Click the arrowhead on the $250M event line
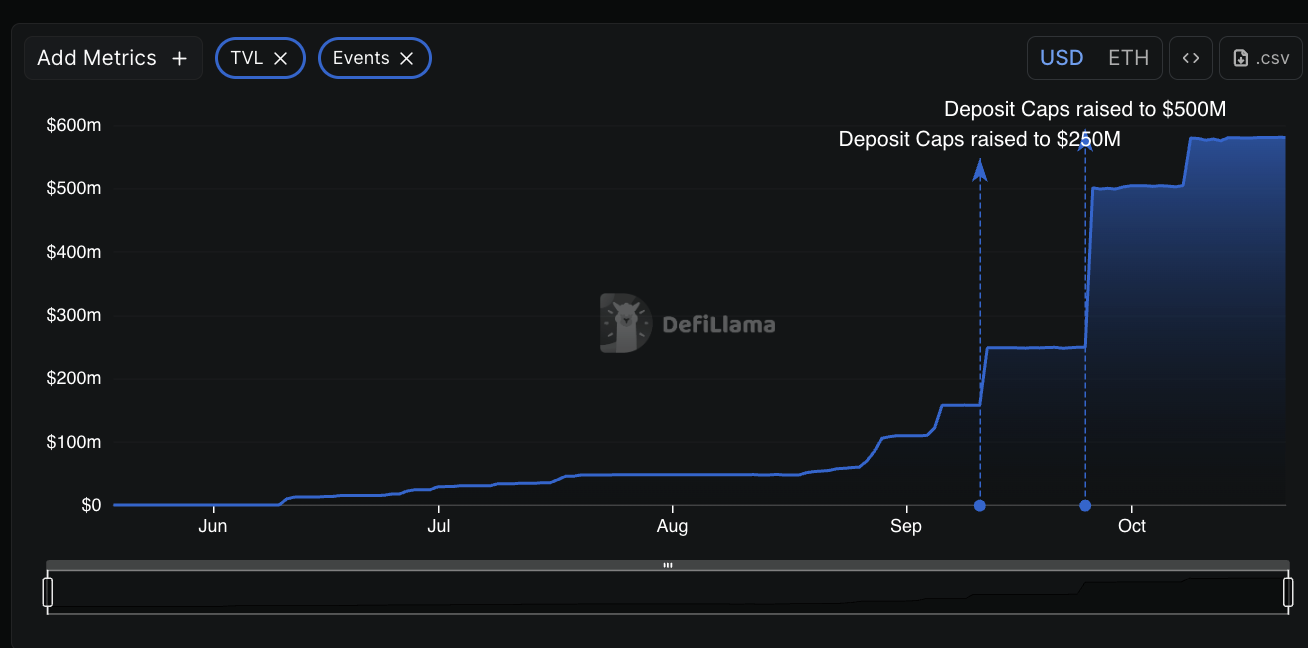 pyautogui.click(x=980, y=170)
